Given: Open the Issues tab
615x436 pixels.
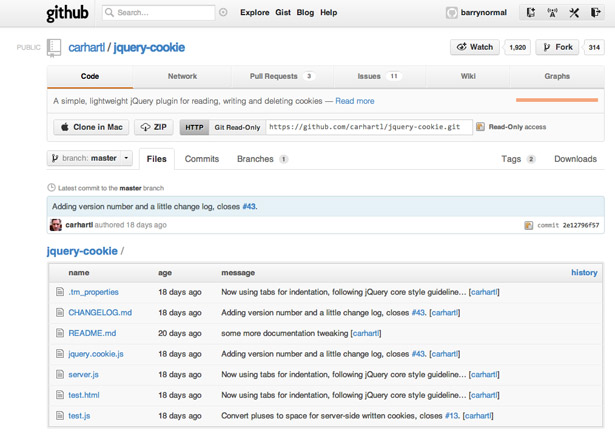Looking at the screenshot, I should point(379,76).
